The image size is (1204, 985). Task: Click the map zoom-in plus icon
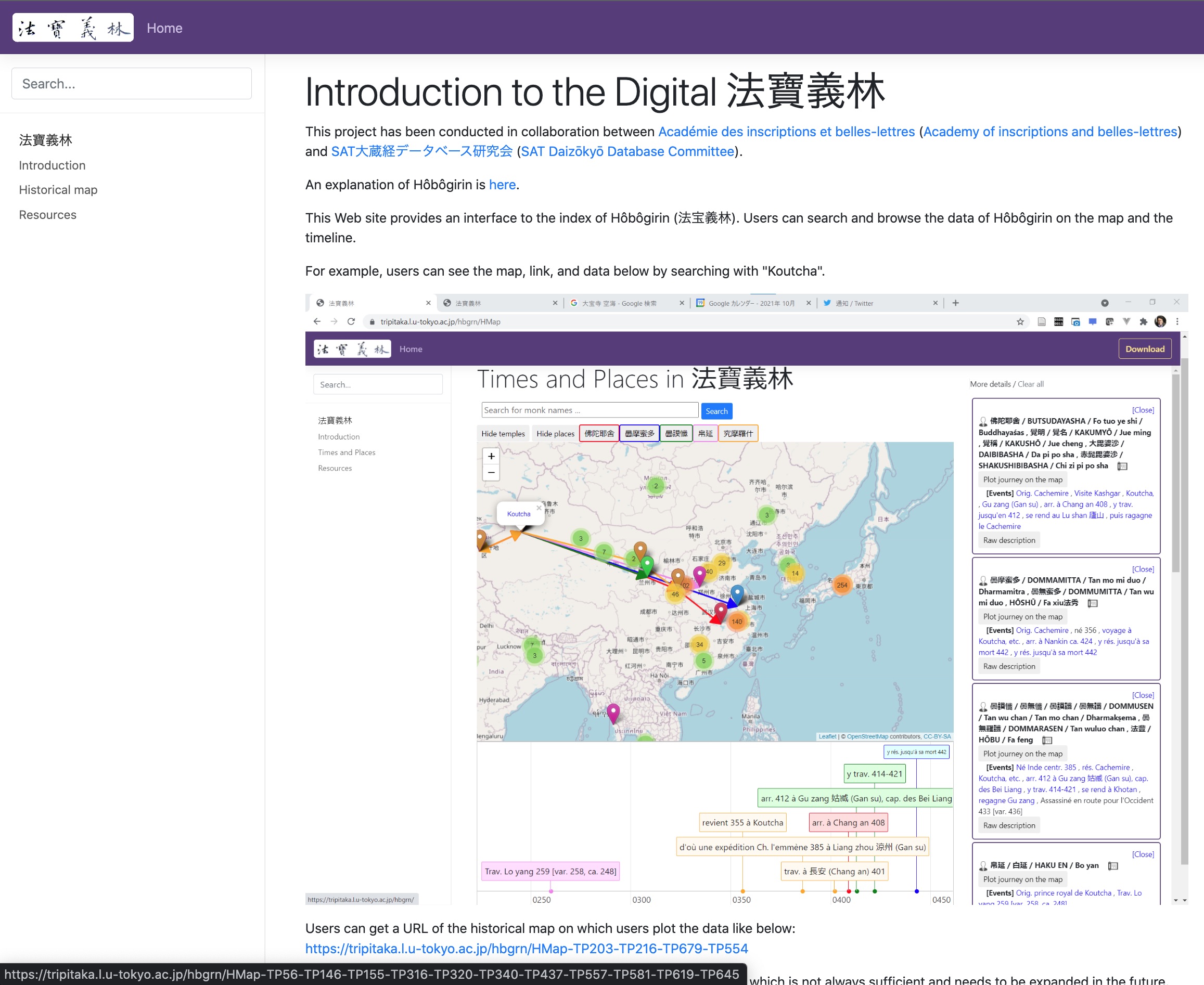point(491,456)
